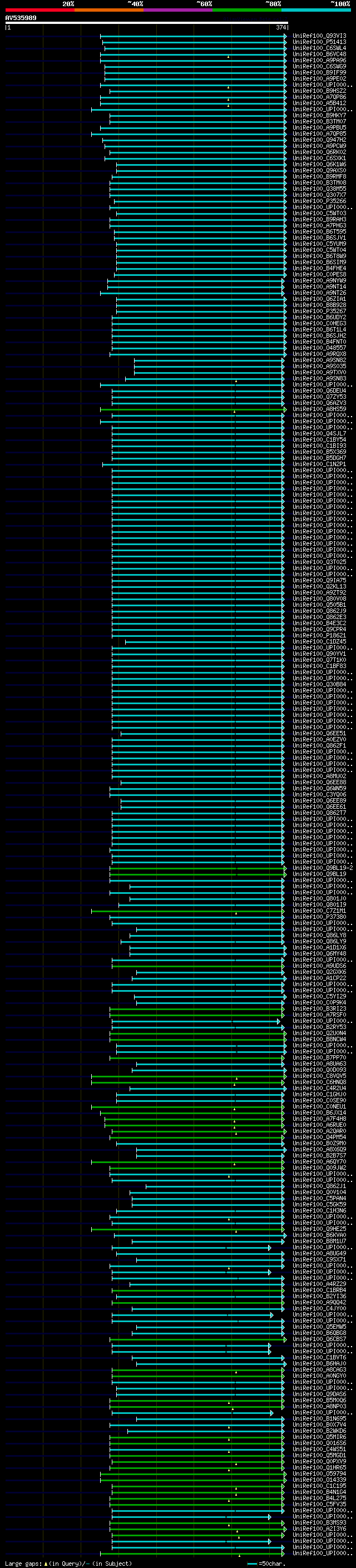Screen dimensions: 356x1568
Task: Click the red 20% identity legend segment
Action: click(x=39, y=10)
